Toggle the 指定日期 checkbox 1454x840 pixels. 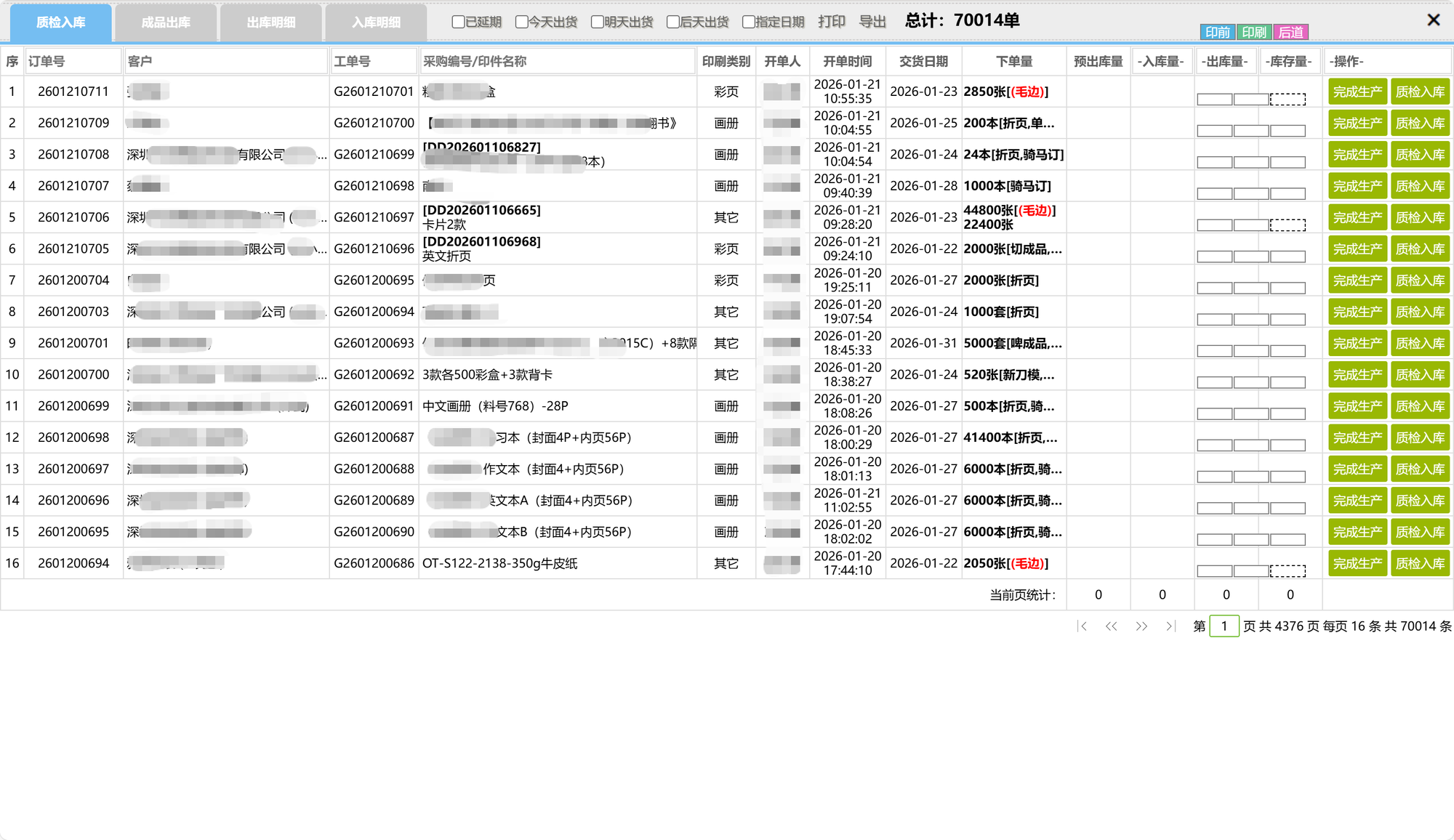tap(748, 22)
